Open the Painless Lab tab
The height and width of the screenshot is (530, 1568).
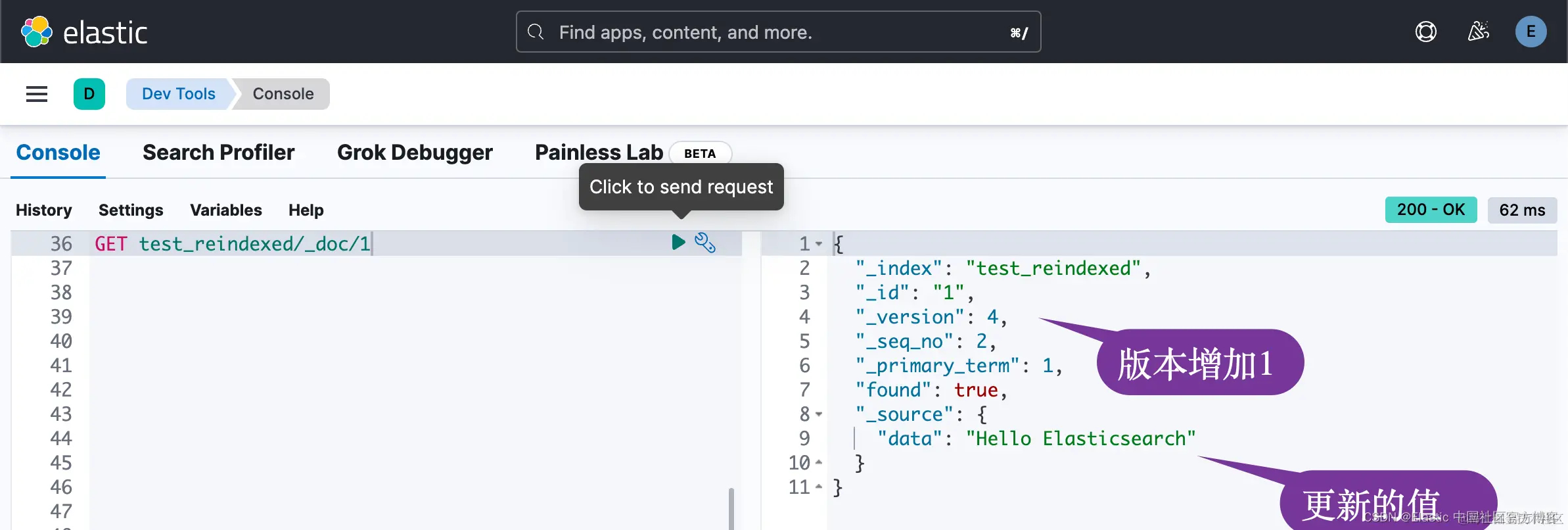coord(599,153)
